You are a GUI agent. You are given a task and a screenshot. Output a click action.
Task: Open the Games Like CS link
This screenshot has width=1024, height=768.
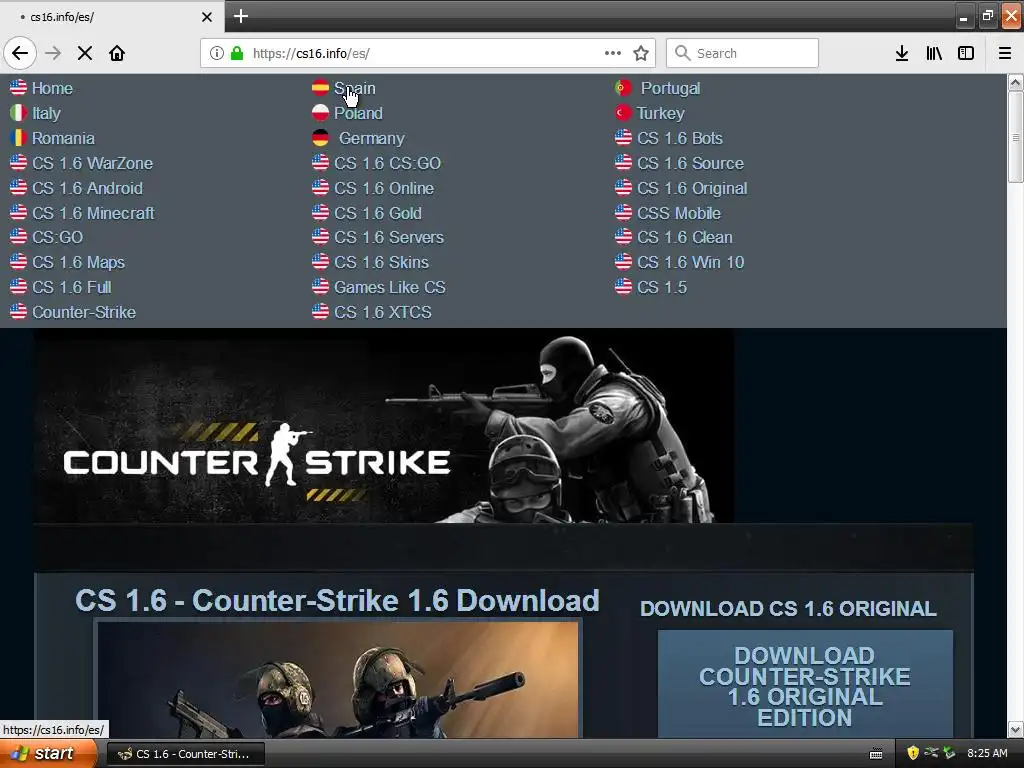pyautogui.click(x=390, y=287)
